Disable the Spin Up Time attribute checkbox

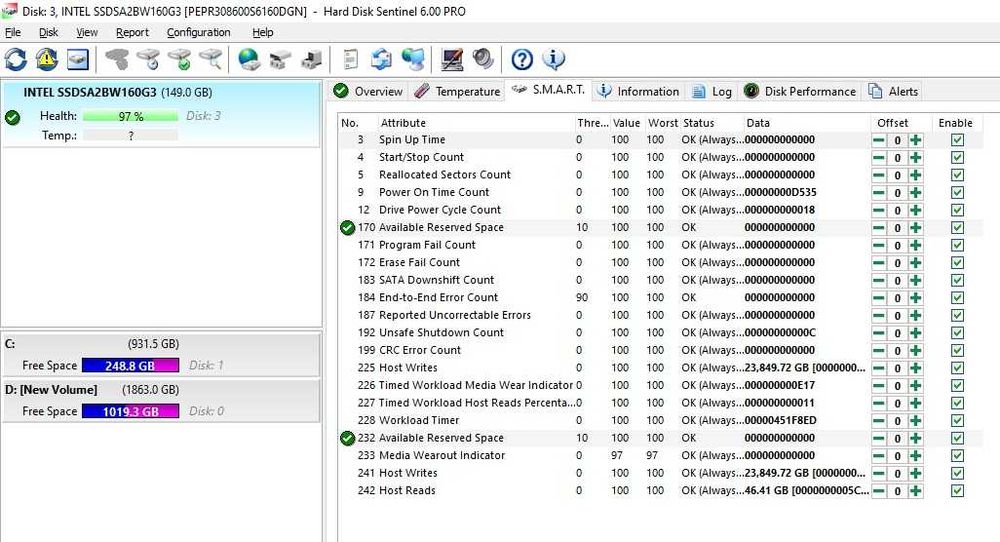957,140
